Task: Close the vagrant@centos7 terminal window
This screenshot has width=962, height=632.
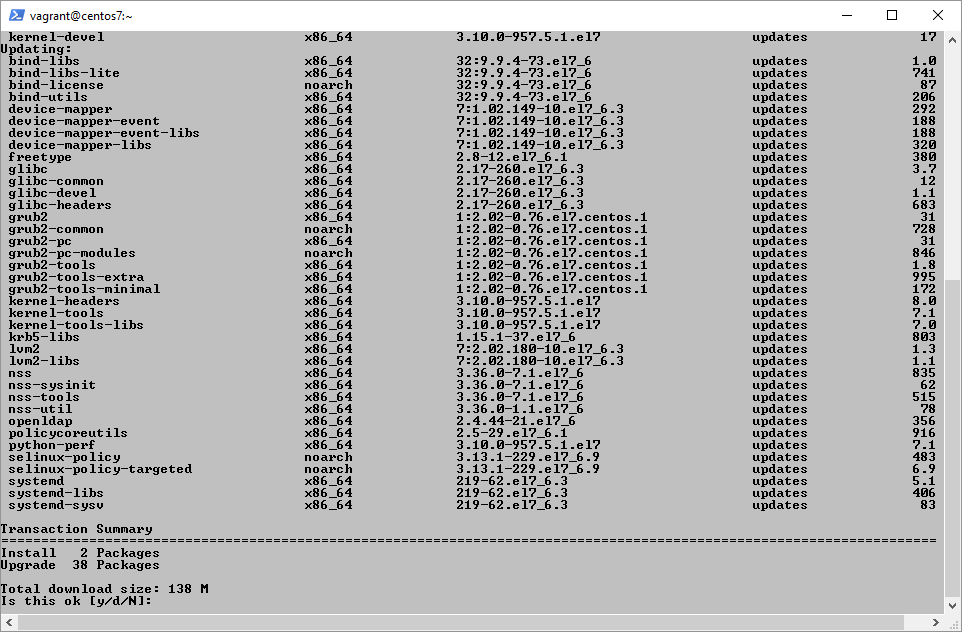Action: [x=937, y=15]
